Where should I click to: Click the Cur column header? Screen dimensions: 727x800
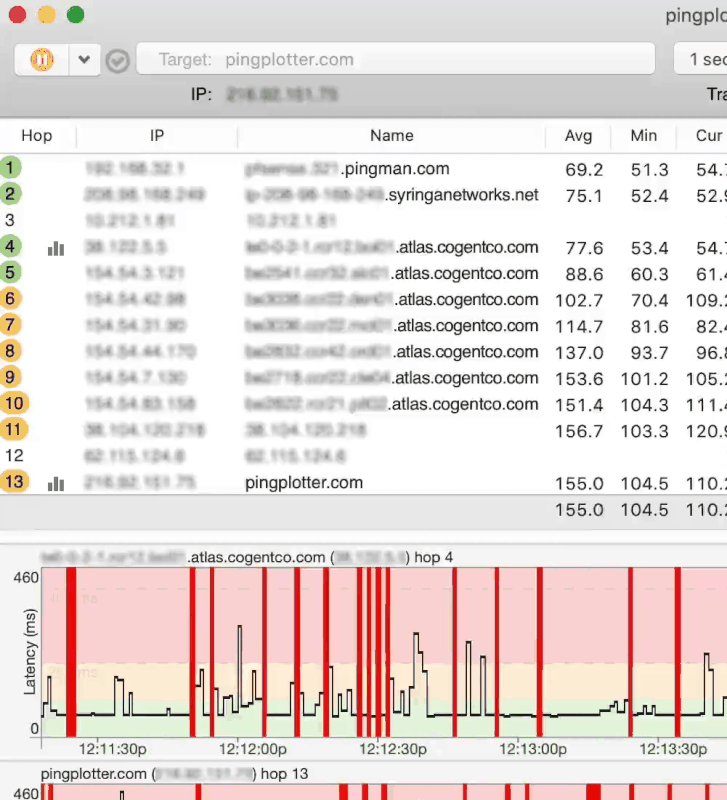[709, 136]
